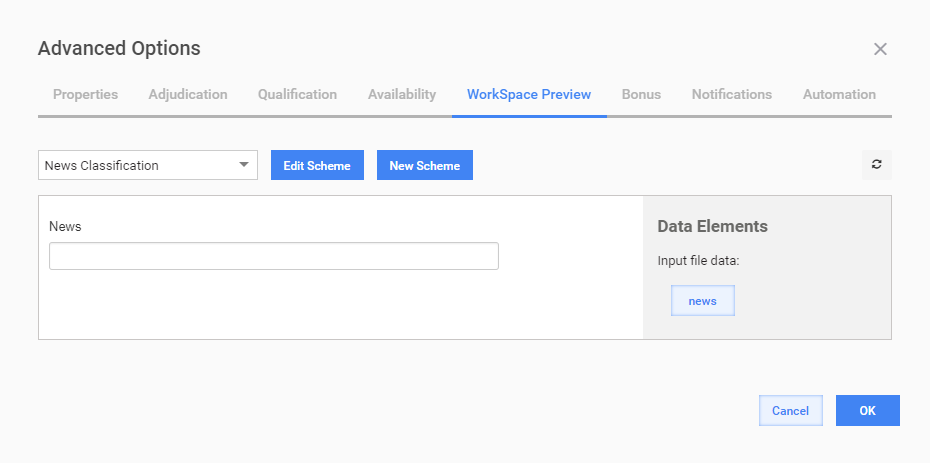Select the WorkSpace Preview tab
The height and width of the screenshot is (463, 930).
pos(529,94)
